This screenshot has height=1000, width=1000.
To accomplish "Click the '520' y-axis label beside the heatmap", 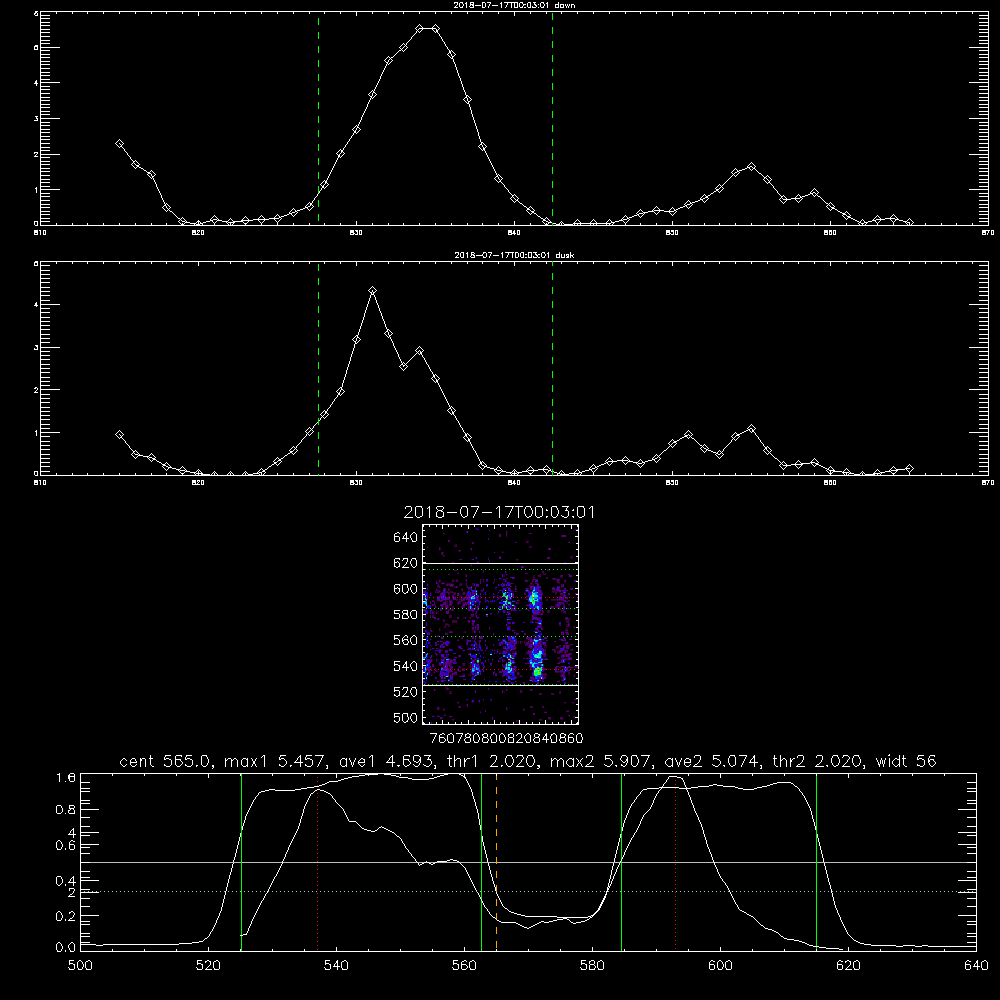I will [x=406, y=692].
